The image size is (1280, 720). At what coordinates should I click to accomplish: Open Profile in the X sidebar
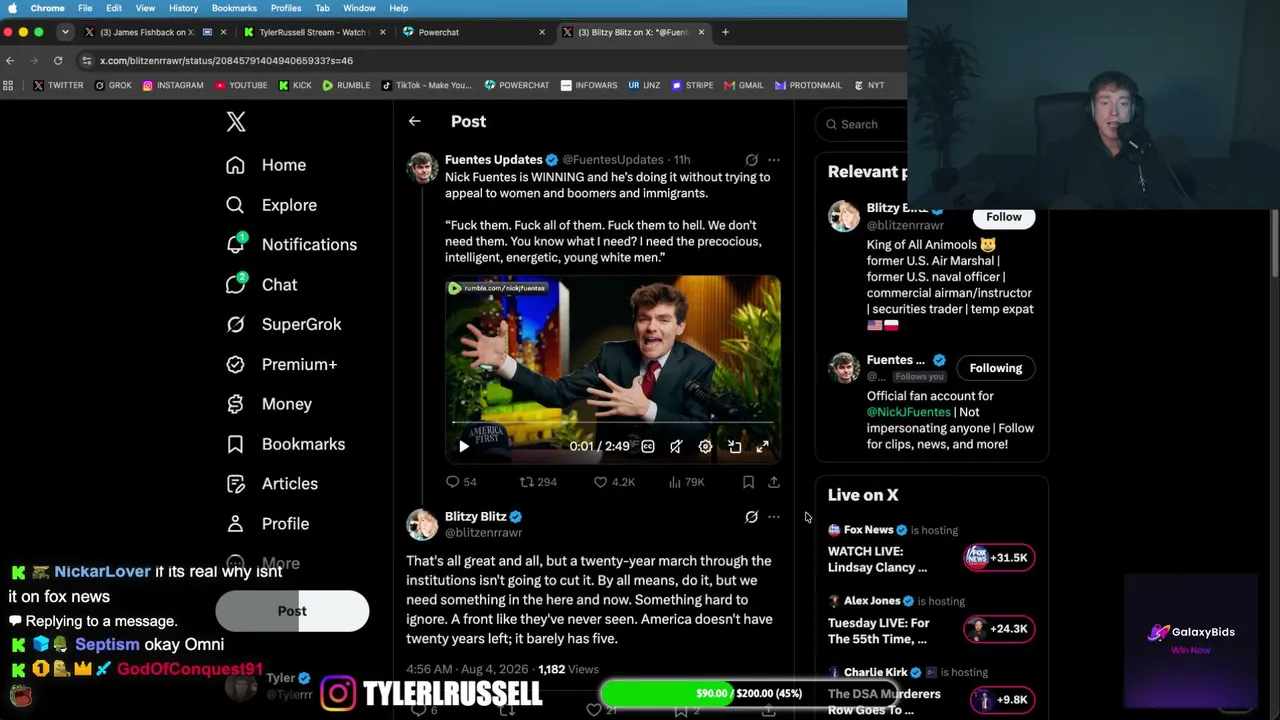coord(267,524)
